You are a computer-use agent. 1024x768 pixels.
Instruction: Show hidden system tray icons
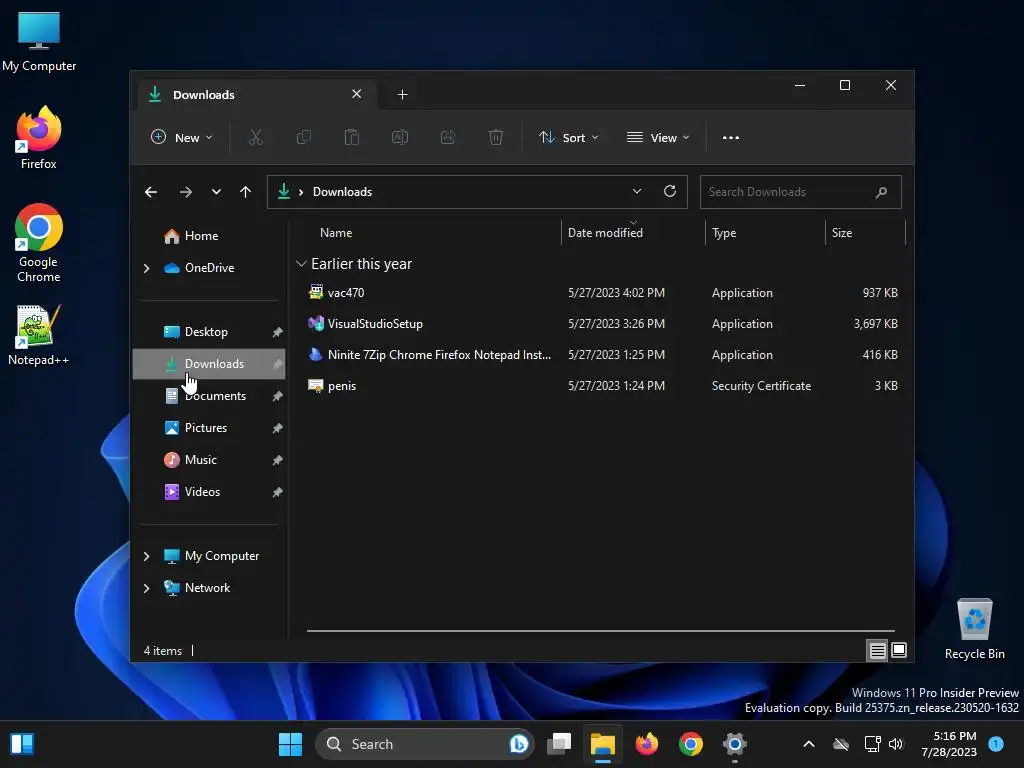pyautogui.click(x=808, y=744)
